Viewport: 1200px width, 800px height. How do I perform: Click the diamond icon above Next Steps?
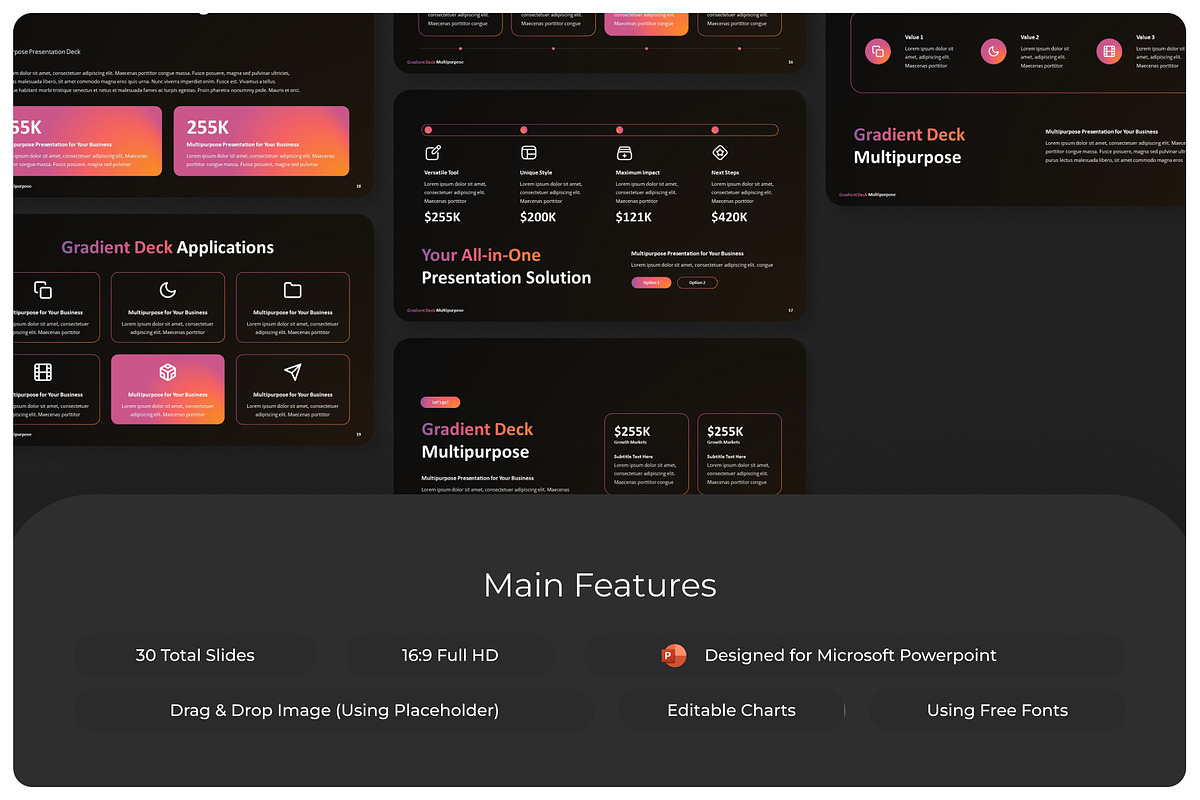click(720, 153)
